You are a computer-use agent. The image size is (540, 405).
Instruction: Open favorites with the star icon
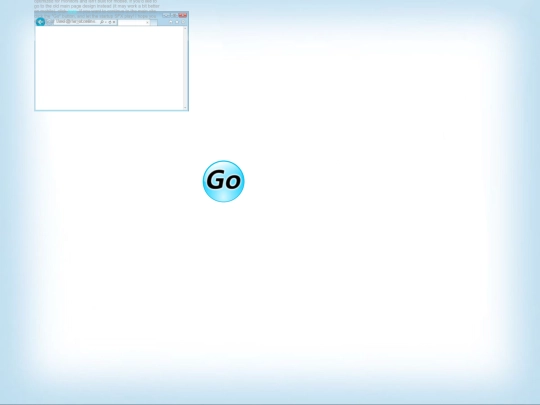pyautogui.click(x=177, y=22)
